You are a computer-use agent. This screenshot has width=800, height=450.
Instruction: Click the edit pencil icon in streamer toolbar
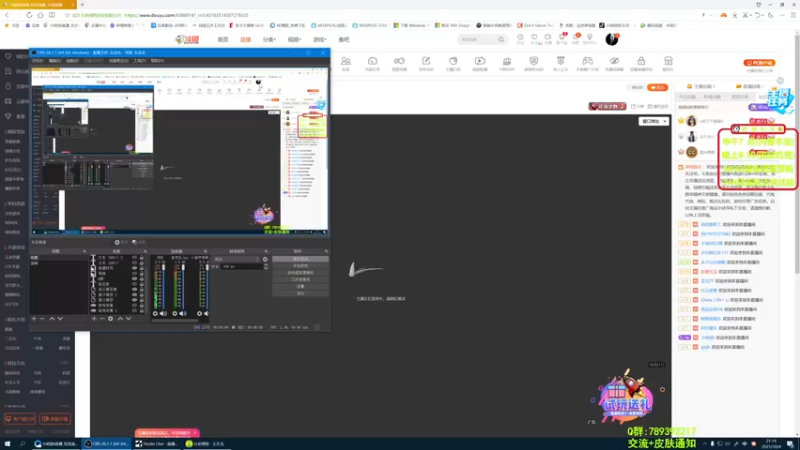(x=426, y=61)
